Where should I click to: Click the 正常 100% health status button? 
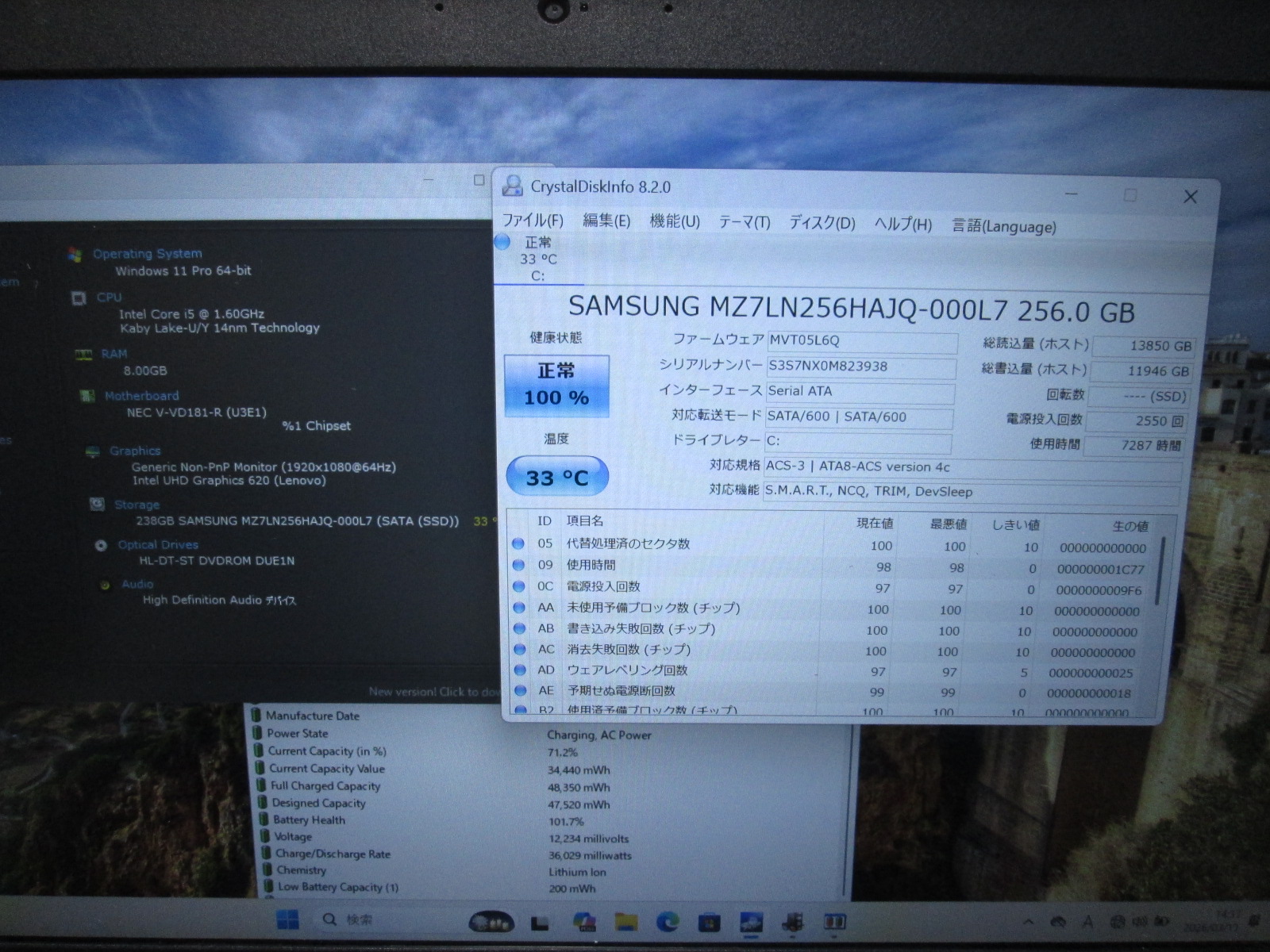556,386
